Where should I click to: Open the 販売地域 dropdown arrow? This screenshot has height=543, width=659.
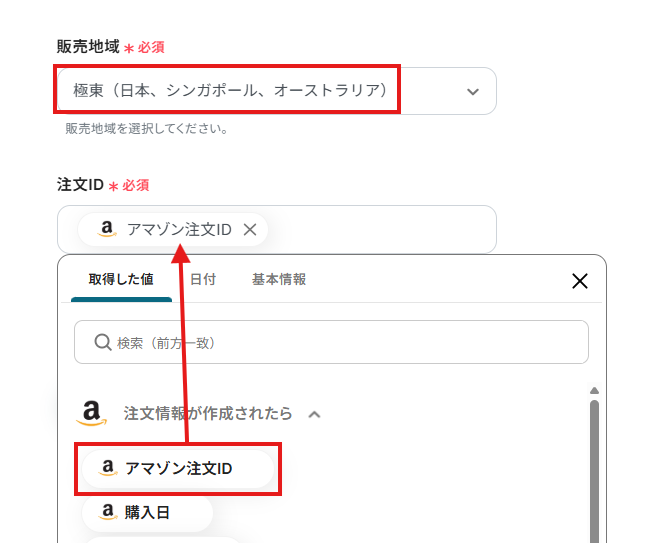473,91
